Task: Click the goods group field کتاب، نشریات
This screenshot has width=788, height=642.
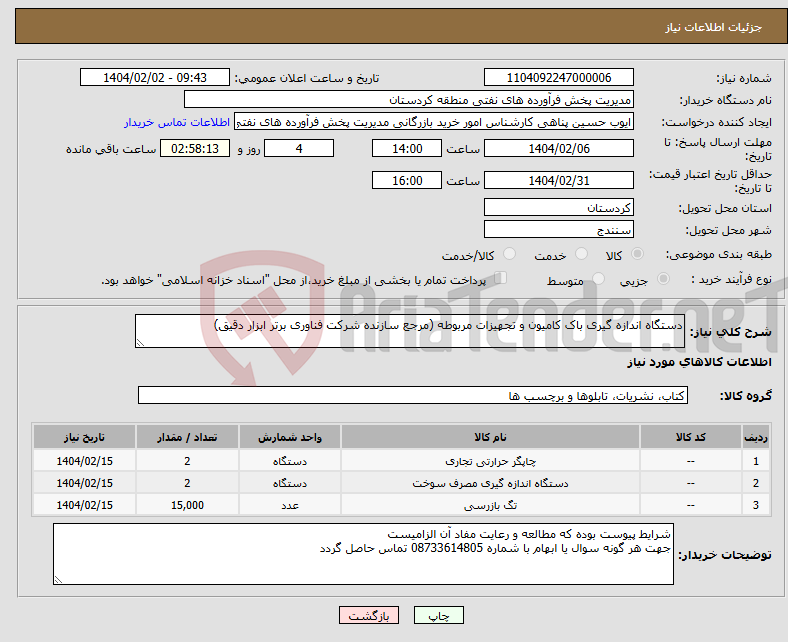Action: tap(413, 395)
